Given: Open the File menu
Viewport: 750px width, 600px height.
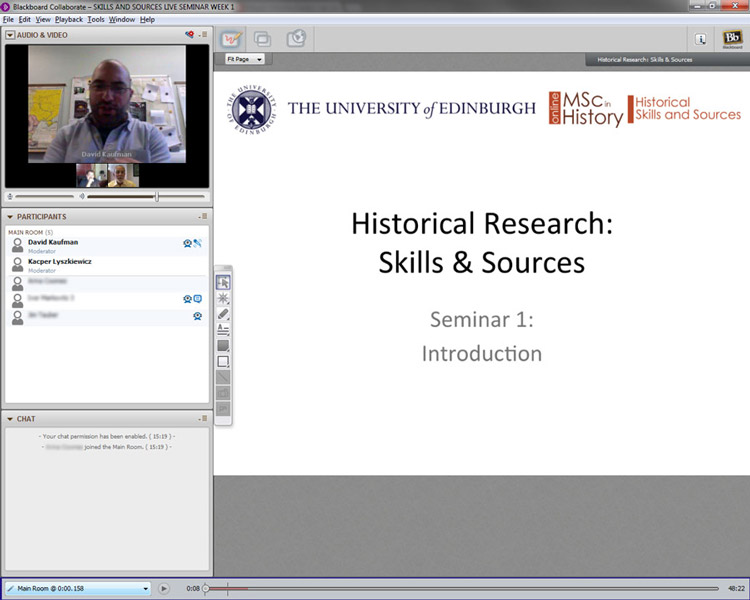Looking at the screenshot, I should [8, 20].
